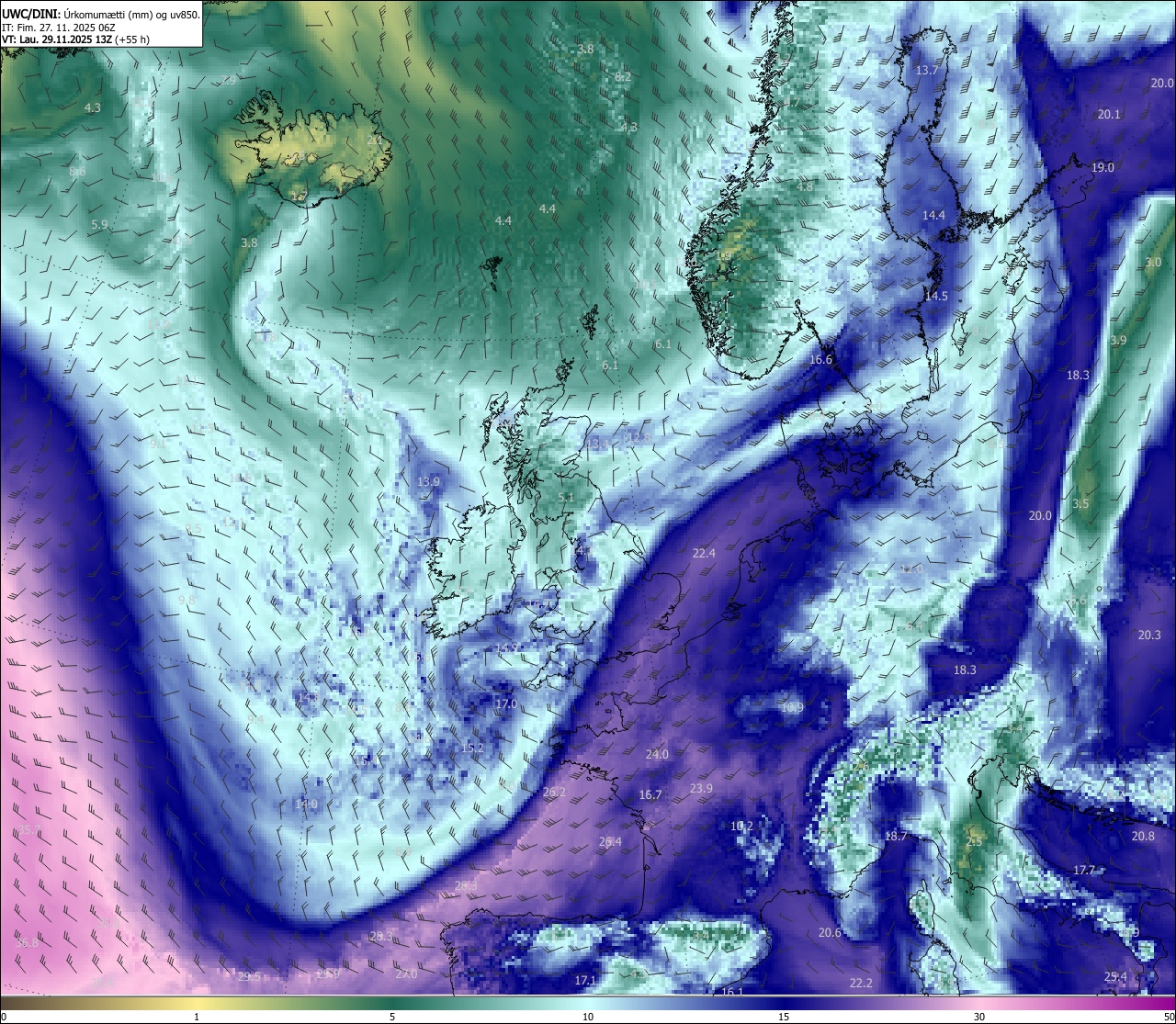Click the colour scale tick label 30
The width and height of the screenshot is (1176, 1024).
point(979,1017)
